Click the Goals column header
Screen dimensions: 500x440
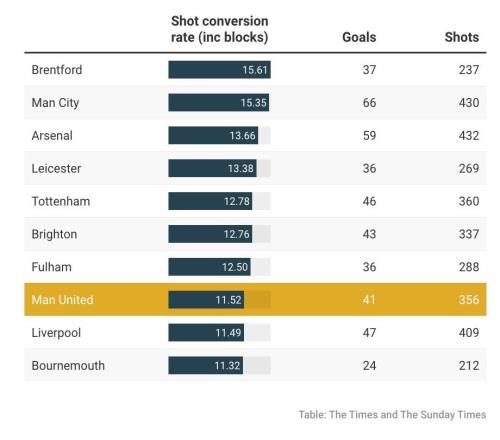[359, 37]
